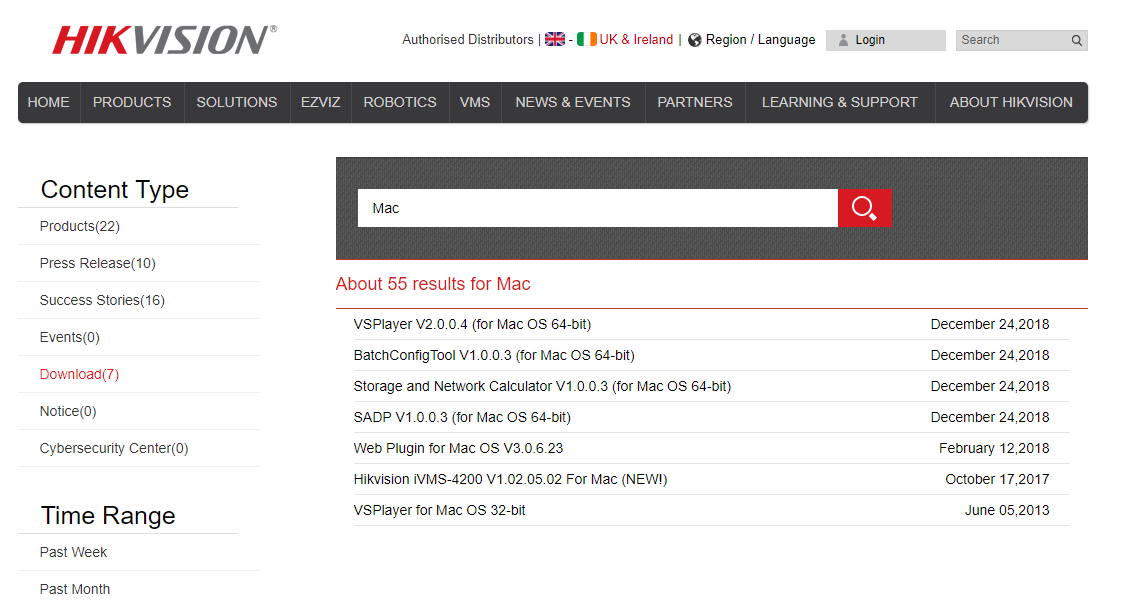The height and width of the screenshot is (607, 1143).
Task: Filter time range to Past Week
Action: [x=73, y=552]
